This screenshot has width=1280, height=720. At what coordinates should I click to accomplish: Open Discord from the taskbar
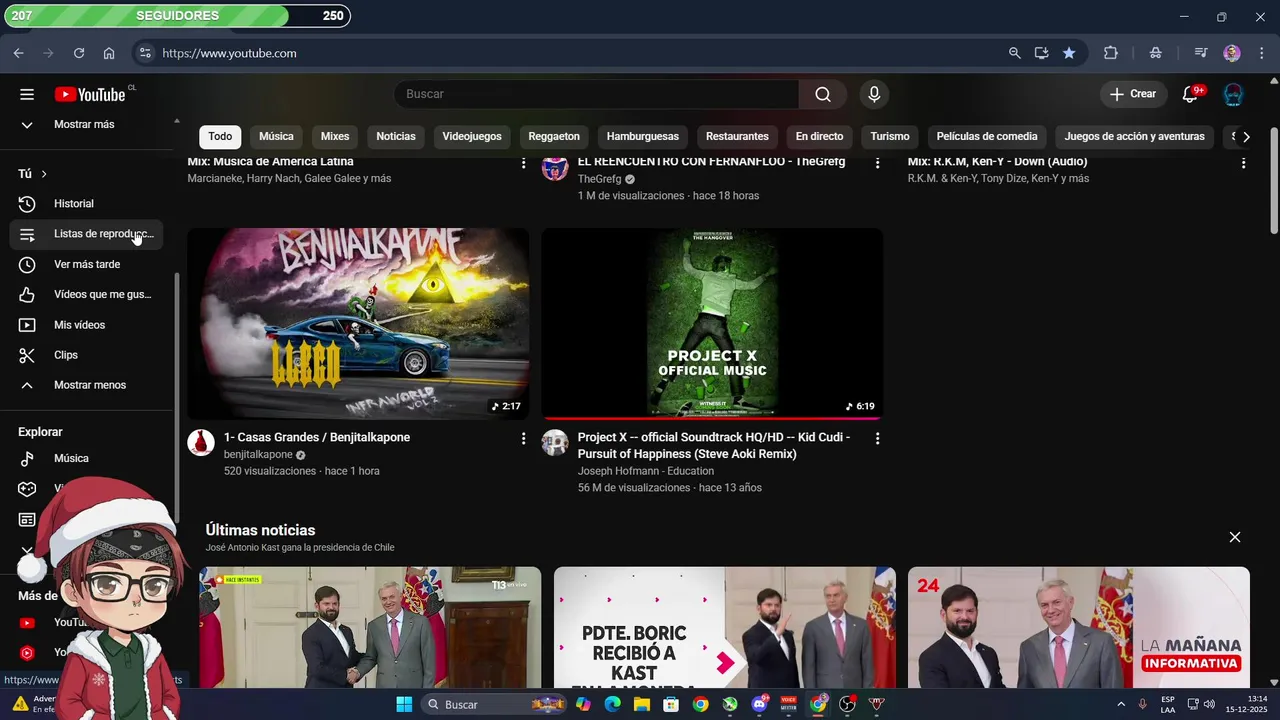point(759,704)
